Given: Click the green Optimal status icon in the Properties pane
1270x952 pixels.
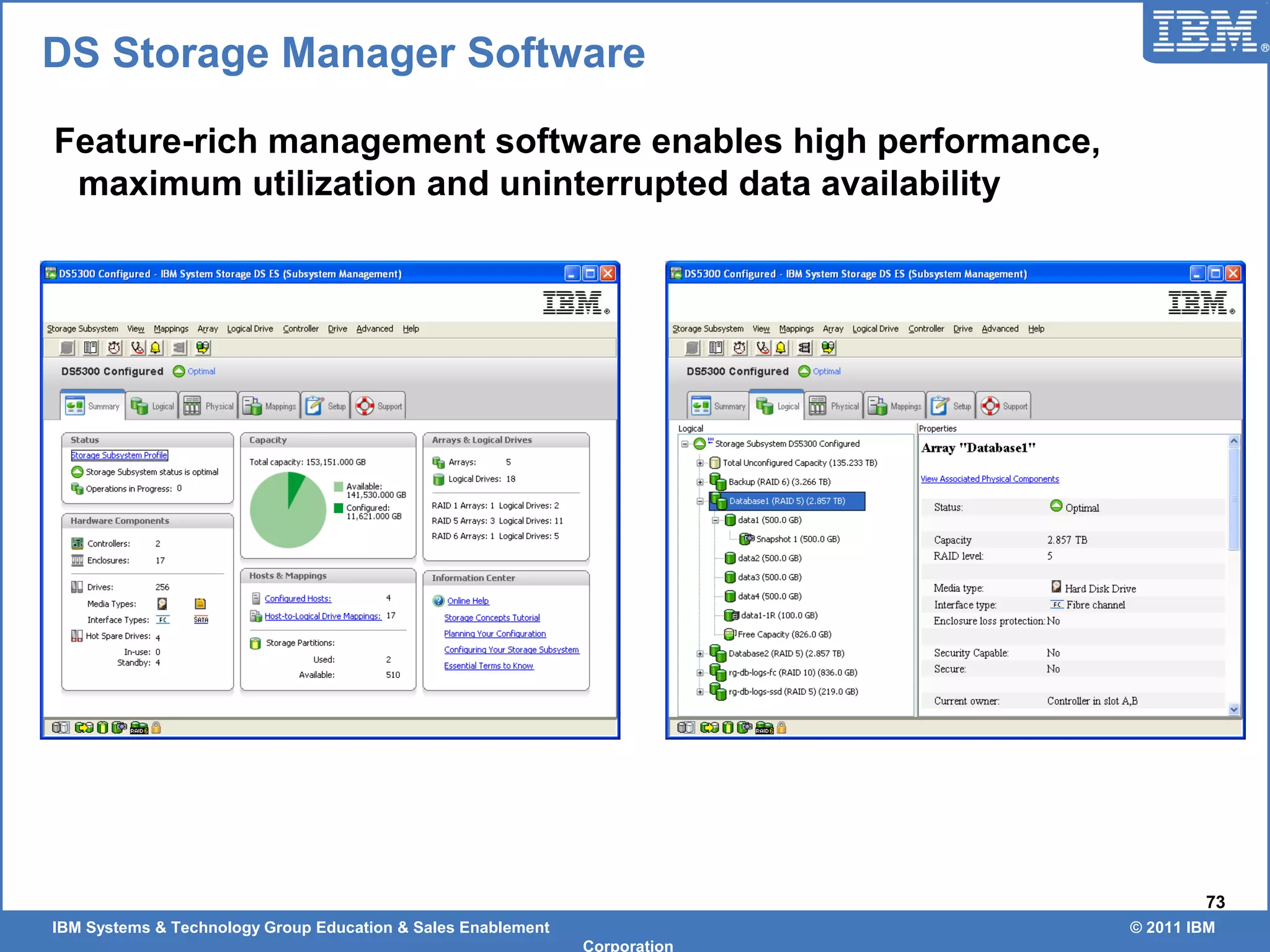Looking at the screenshot, I should (1056, 506).
